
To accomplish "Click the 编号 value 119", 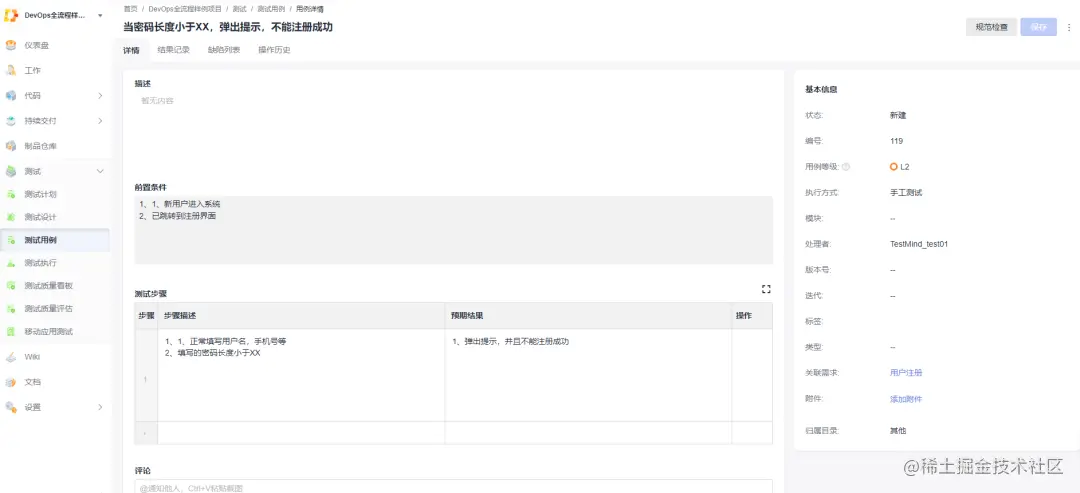I will (x=896, y=140).
